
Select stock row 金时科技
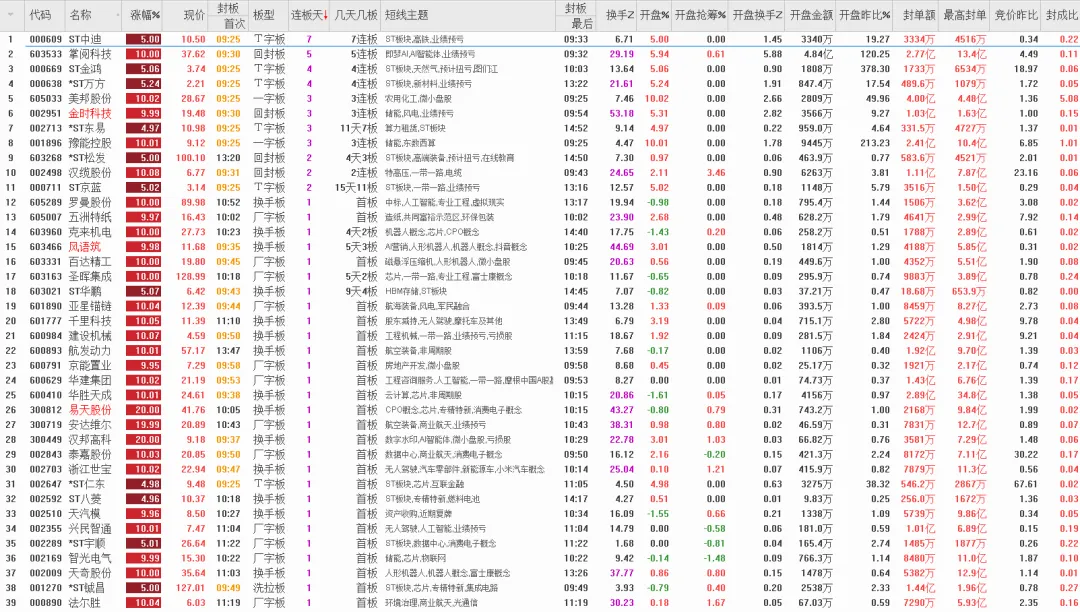pyautogui.click(x=540, y=114)
